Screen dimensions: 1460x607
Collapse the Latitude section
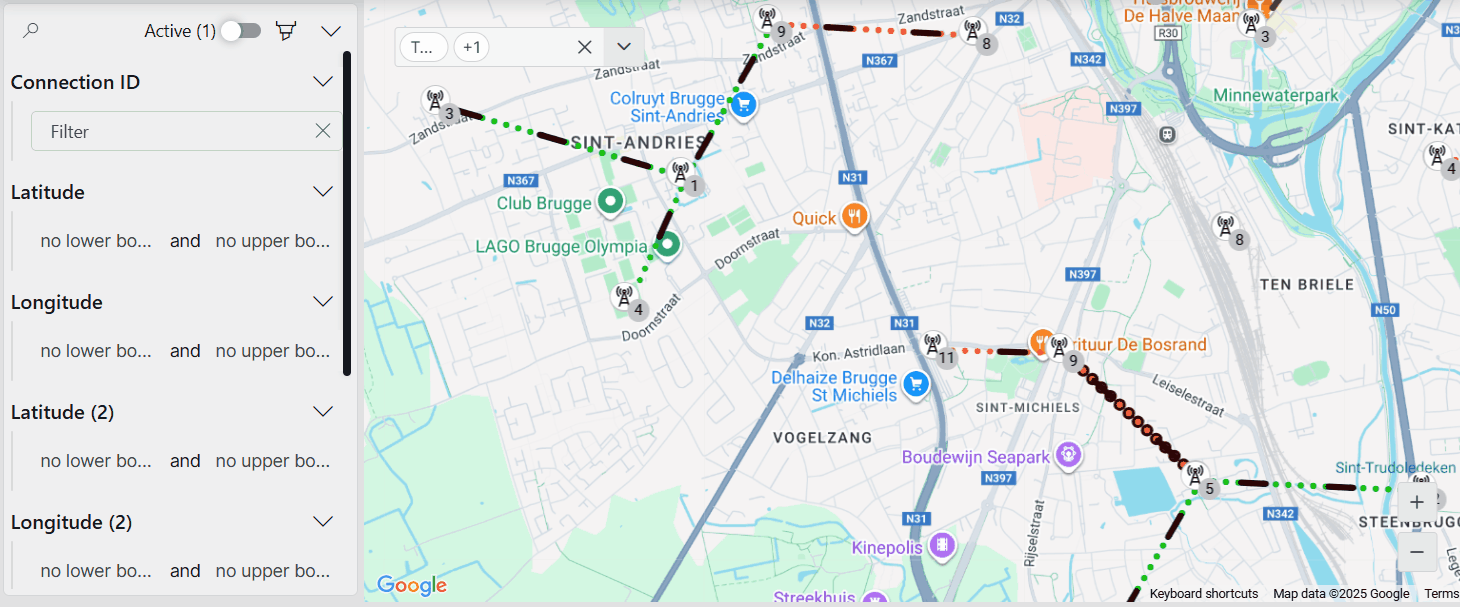[322, 192]
